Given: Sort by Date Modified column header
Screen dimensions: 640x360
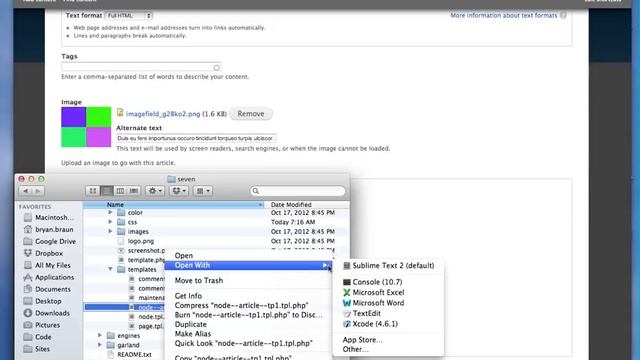Looking at the screenshot, I should [307, 204].
